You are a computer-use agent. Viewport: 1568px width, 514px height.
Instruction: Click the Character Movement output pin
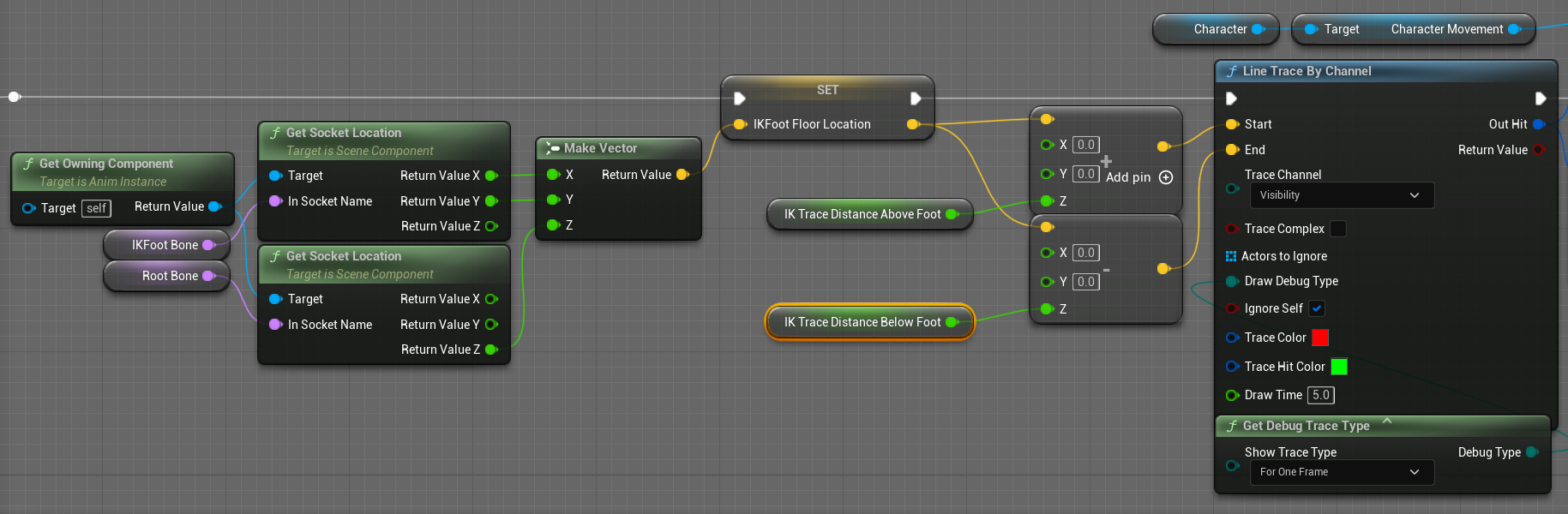point(1514,29)
